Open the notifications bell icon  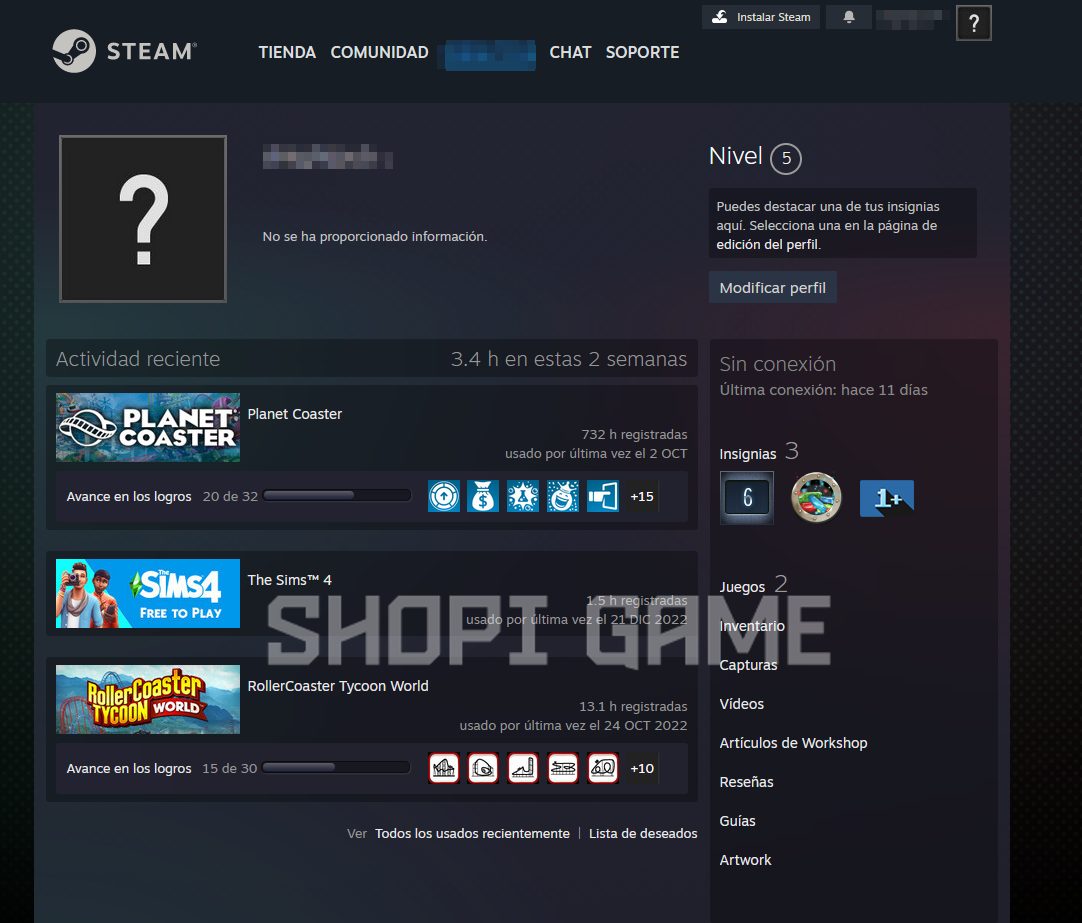coord(849,17)
